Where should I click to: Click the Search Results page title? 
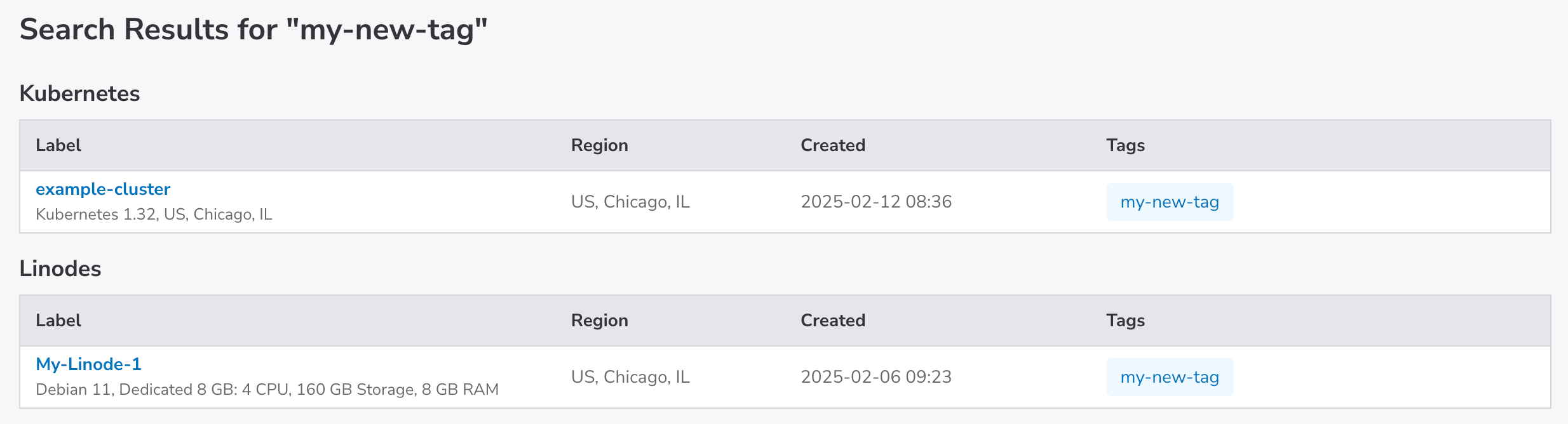click(x=253, y=30)
